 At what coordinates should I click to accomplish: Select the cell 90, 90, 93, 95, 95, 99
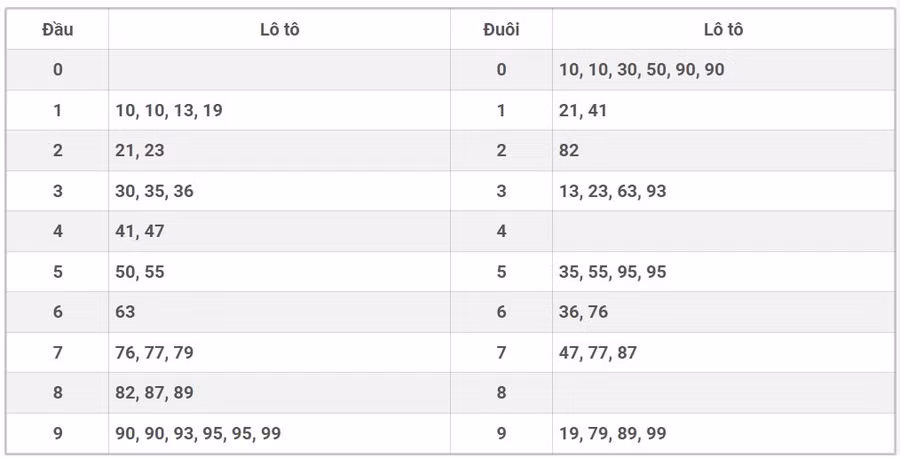pyautogui.click(x=198, y=433)
